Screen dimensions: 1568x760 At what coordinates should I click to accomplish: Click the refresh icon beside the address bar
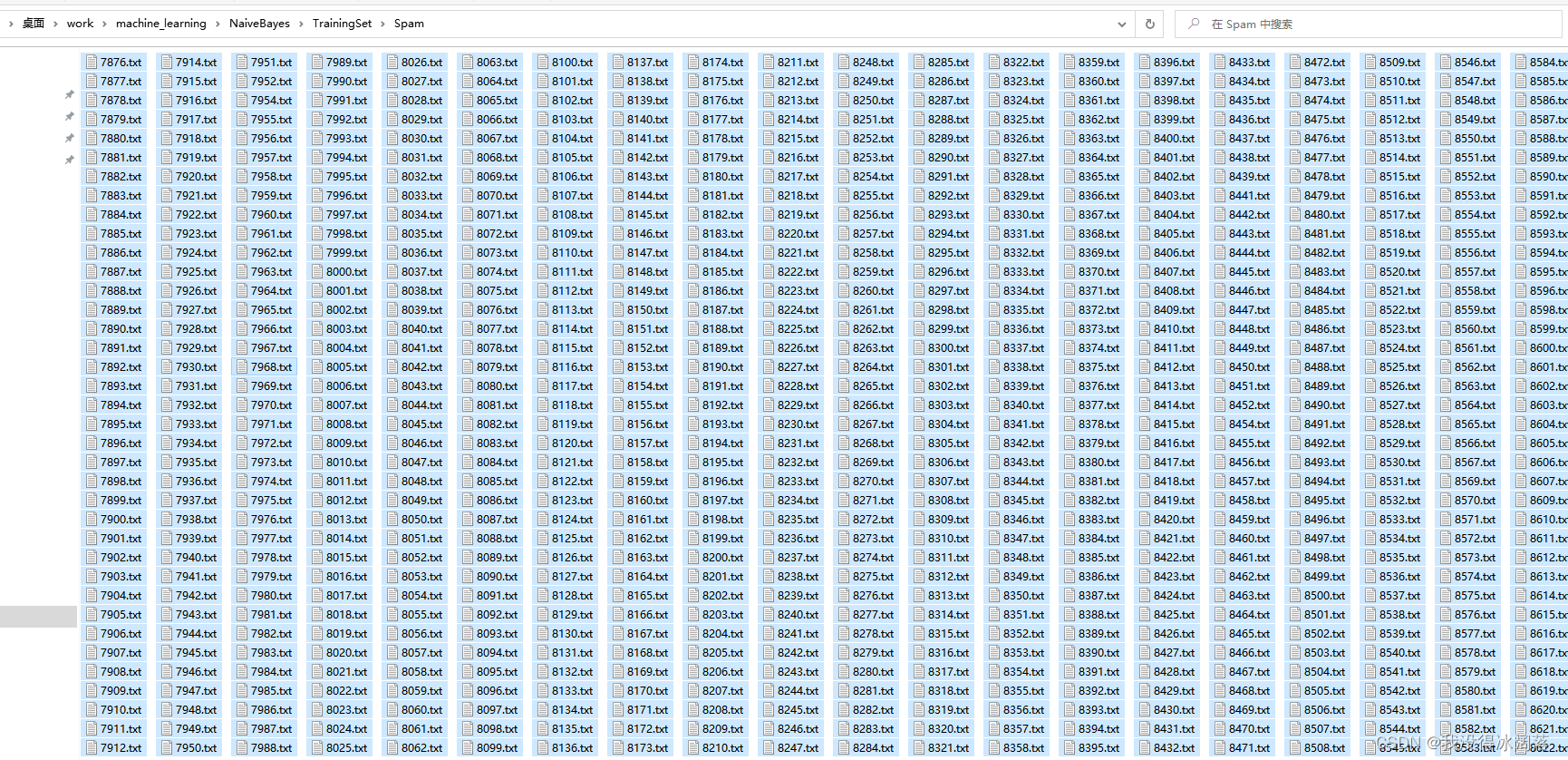(x=1150, y=24)
